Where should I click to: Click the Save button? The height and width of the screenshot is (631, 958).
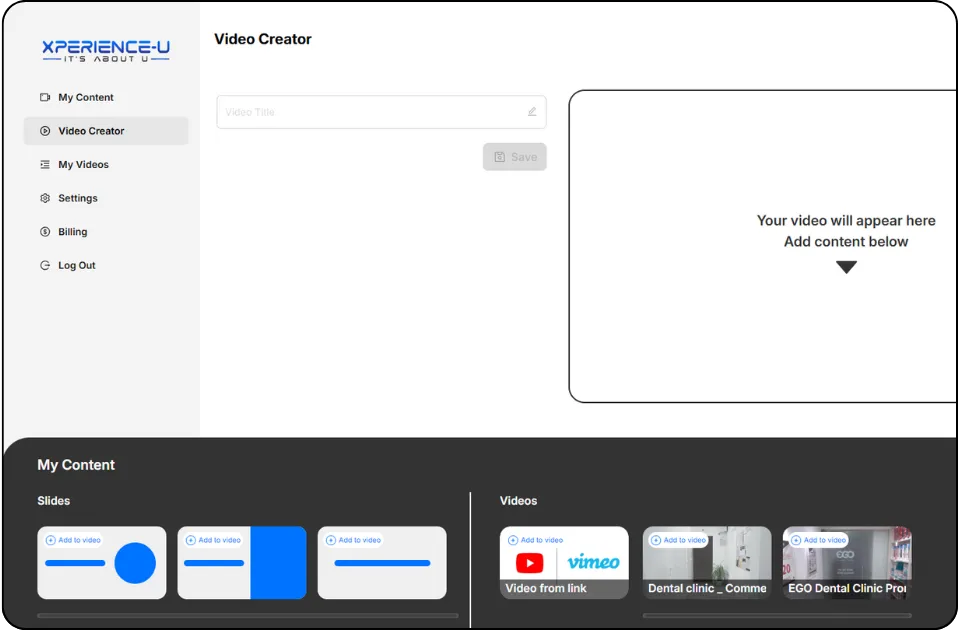[x=514, y=157]
